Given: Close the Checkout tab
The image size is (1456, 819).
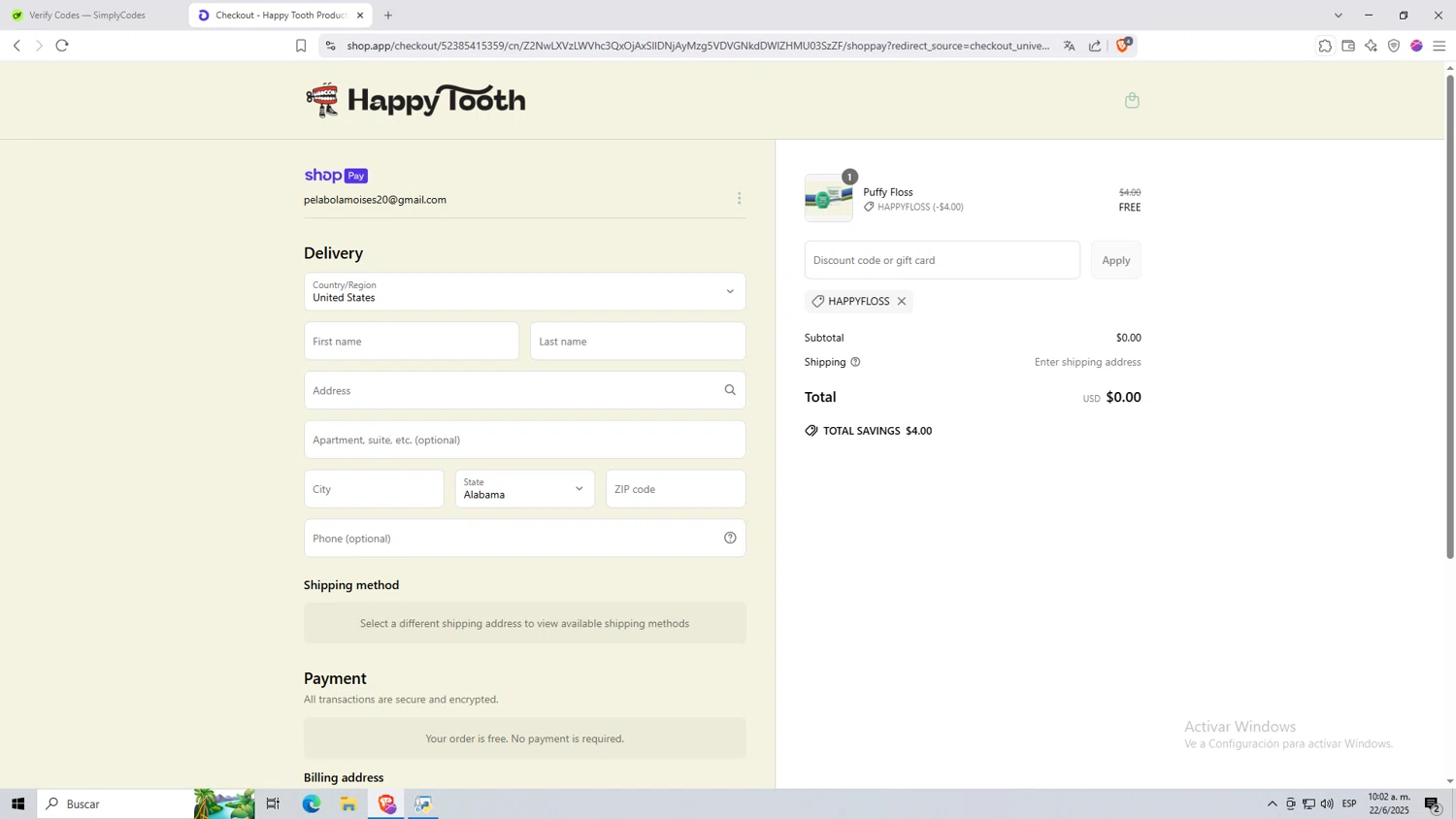Looking at the screenshot, I should 360,16.
